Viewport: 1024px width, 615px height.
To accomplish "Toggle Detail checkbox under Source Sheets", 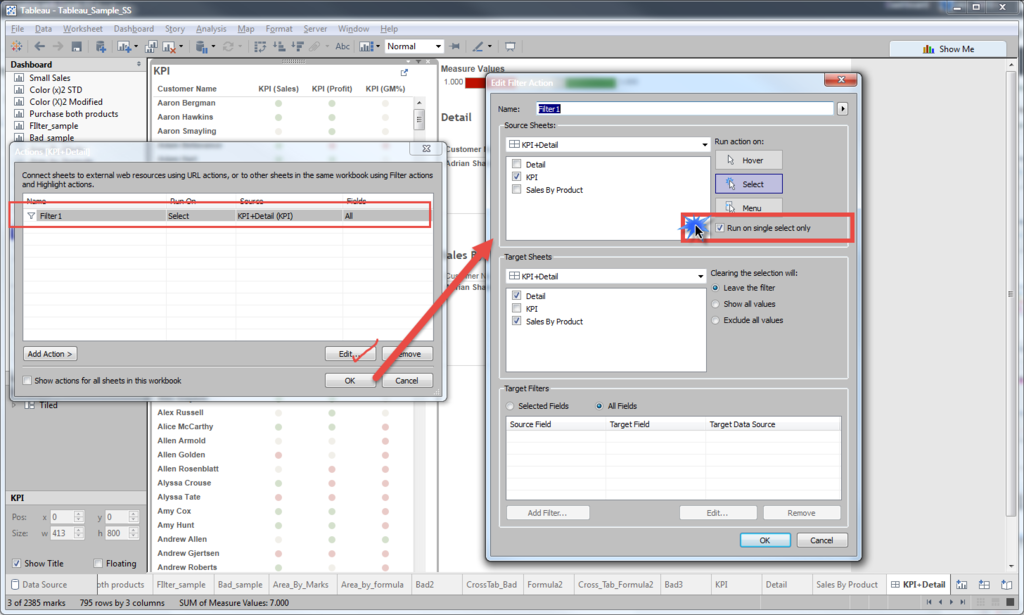I will coord(517,165).
